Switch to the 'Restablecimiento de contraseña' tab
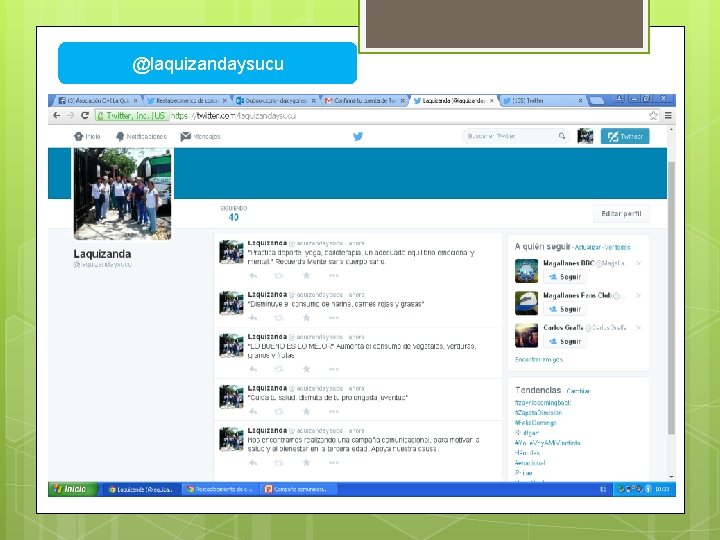The image size is (720, 540). coord(186,101)
